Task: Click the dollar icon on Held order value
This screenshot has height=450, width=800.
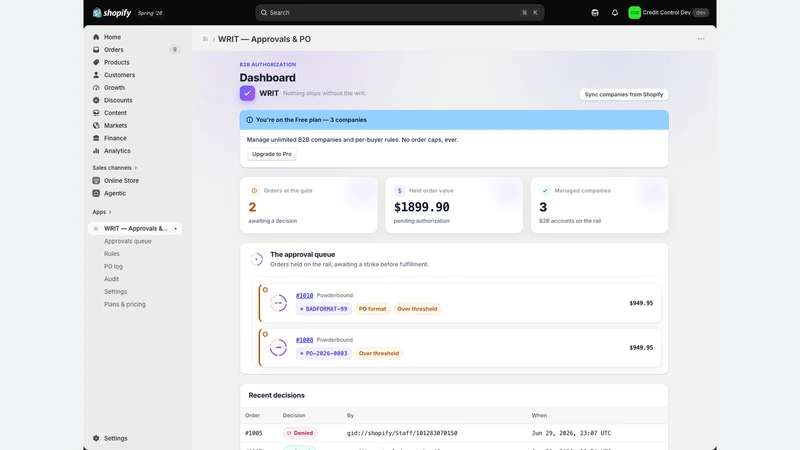Action: point(399,191)
